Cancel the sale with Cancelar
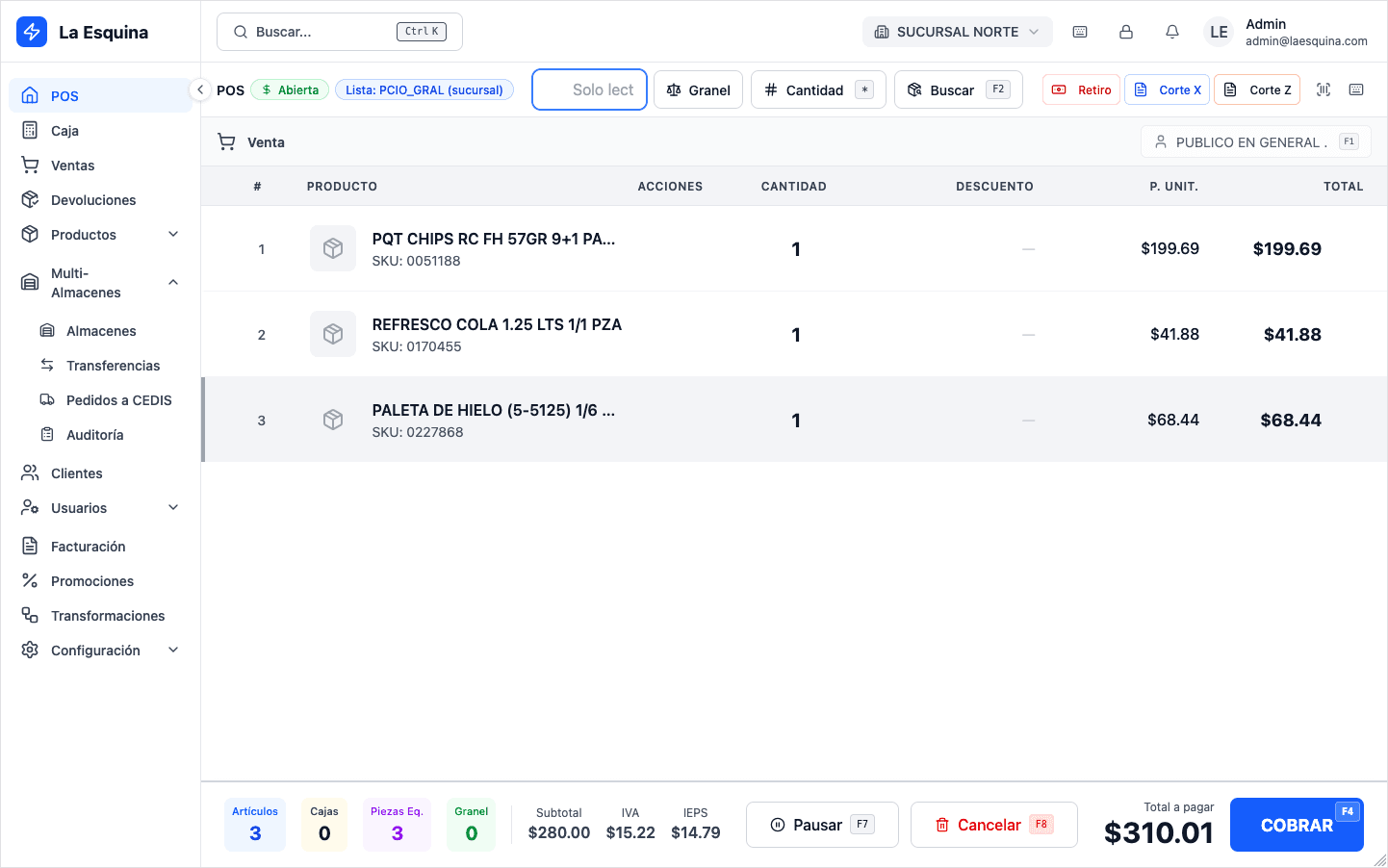 994,825
